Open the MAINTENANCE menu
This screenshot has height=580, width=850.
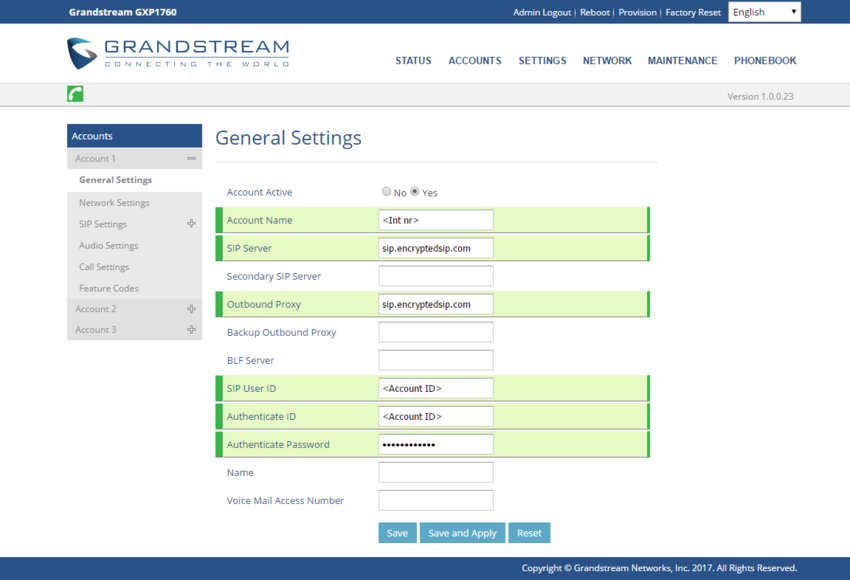(682, 61)
